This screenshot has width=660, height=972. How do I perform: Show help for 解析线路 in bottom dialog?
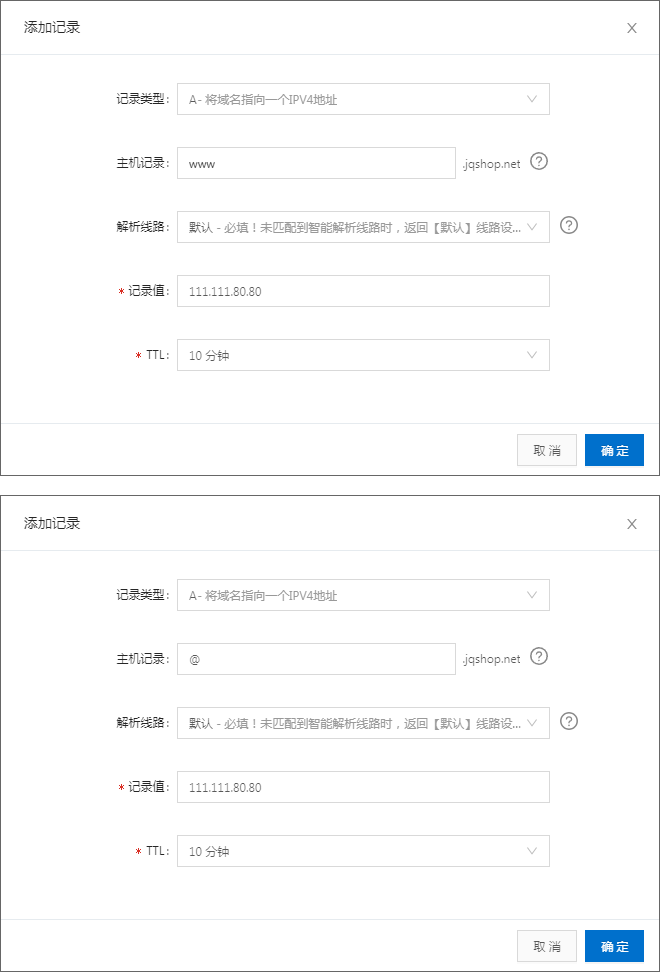coord(569,721)
